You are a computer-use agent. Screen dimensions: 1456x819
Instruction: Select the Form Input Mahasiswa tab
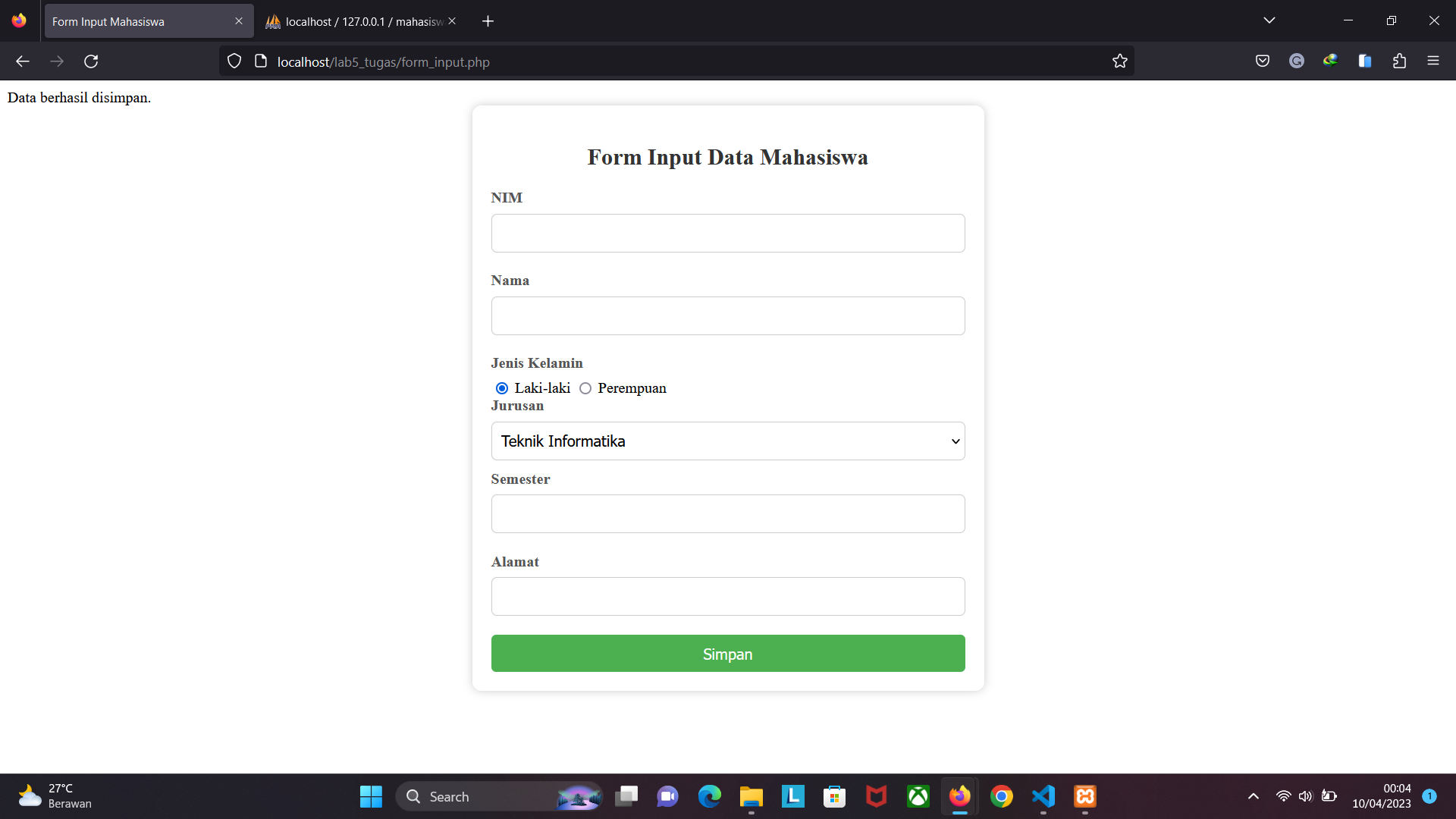coord(140,21)
